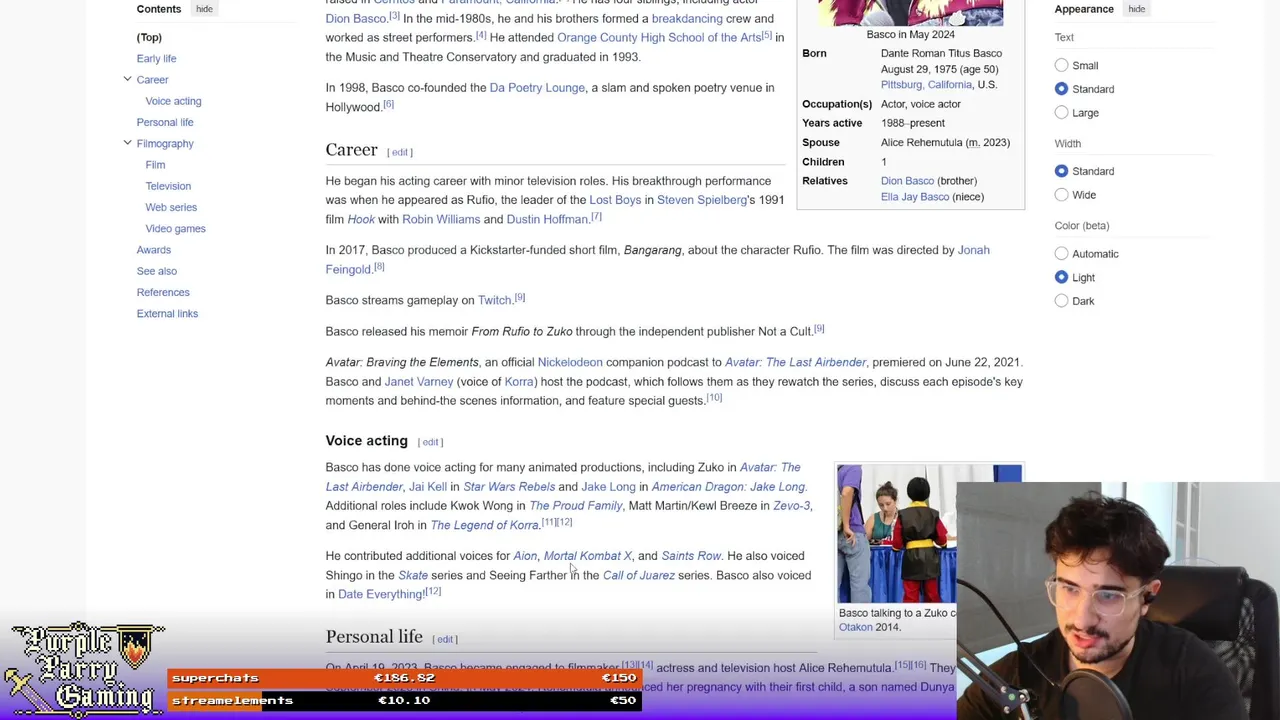This screenshot has width=1280, height=720.
Task: Select Standard width radio button
Action: click(x=1061, y=171)
